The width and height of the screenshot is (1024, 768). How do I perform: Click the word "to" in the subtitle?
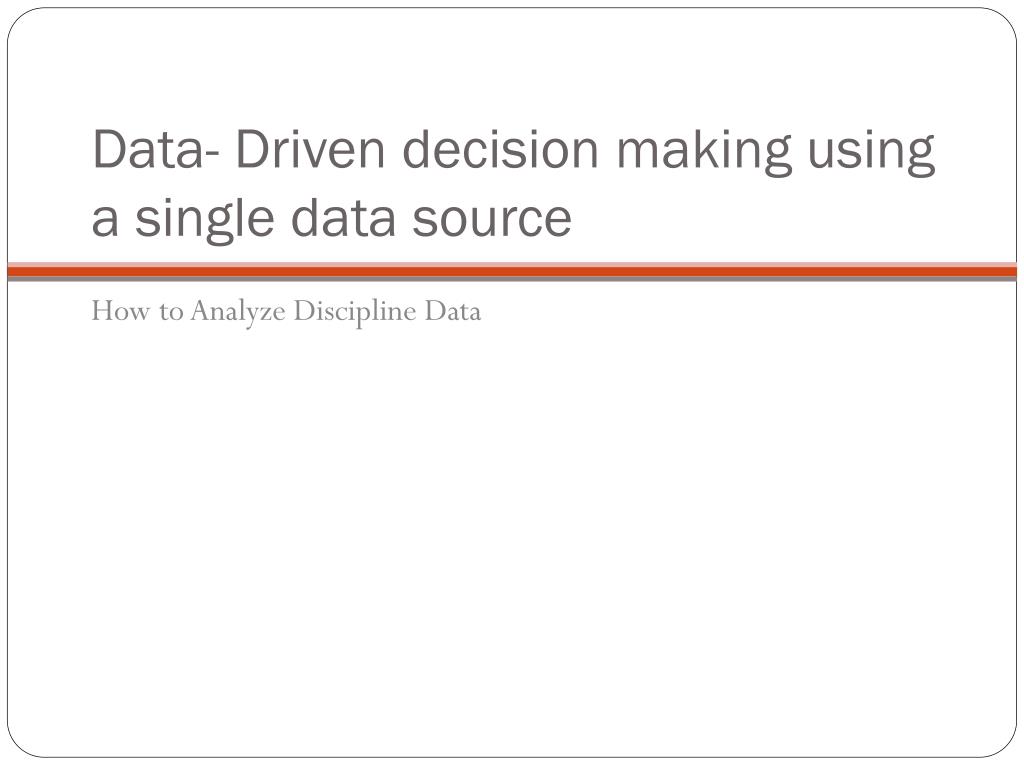[x=170, y=312]
